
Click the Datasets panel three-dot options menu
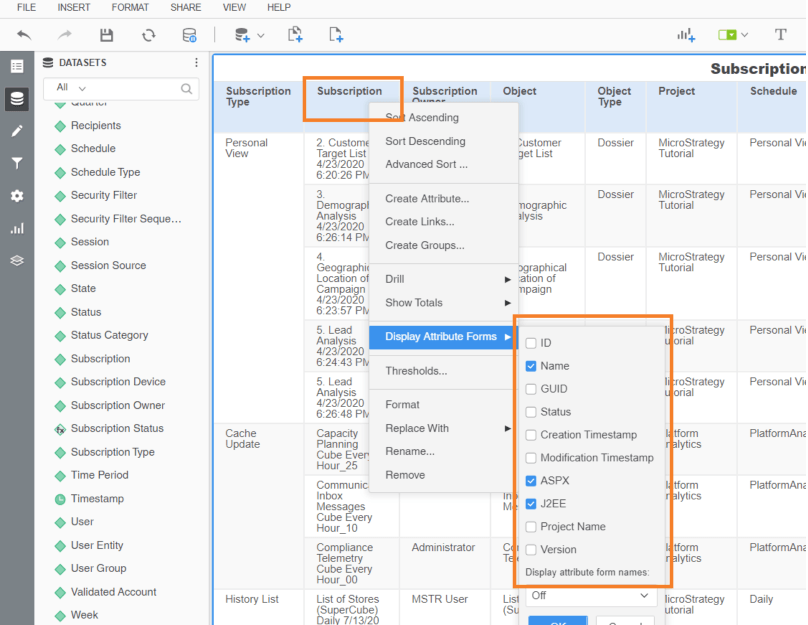[x=196, y=62]
